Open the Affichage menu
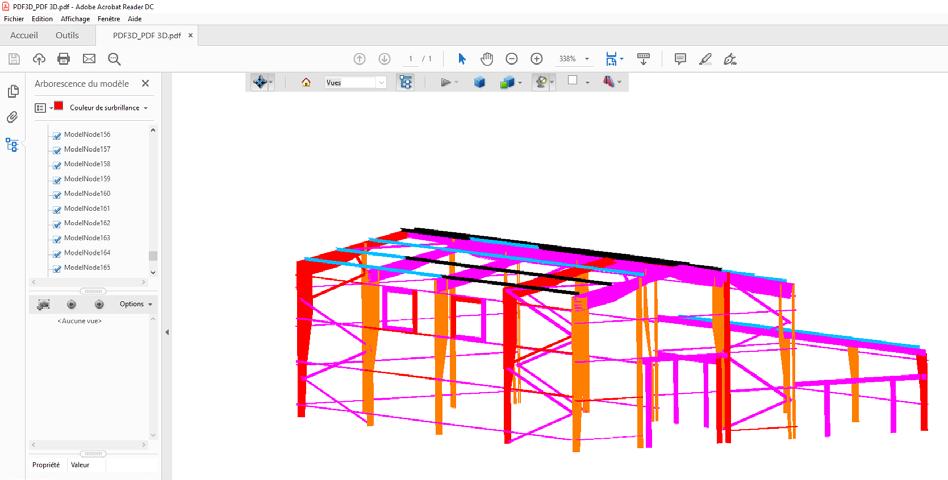Image resolution: width=948 pixels, height=480 pixels. [75, 19]
